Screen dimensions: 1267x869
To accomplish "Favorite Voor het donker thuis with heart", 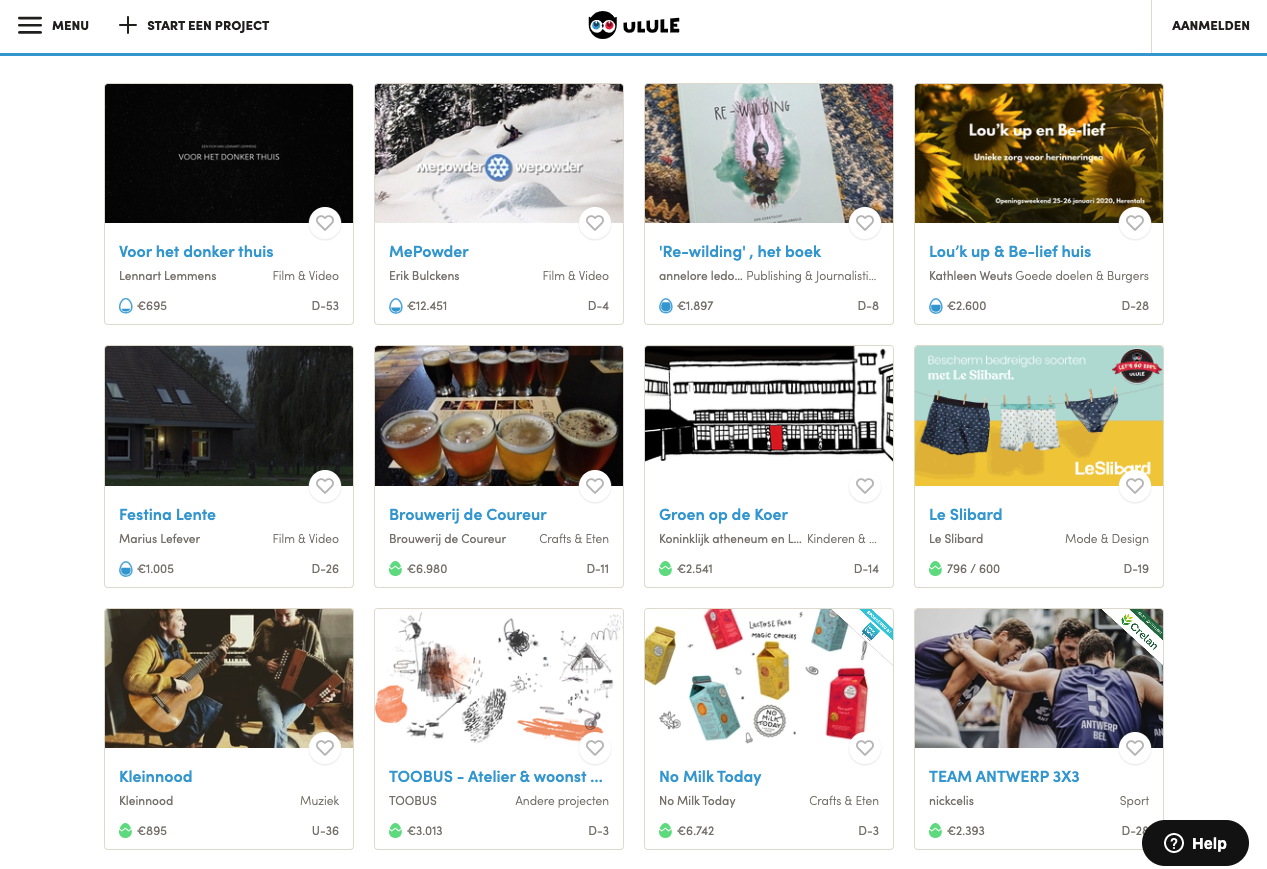I will pos(325,223).
